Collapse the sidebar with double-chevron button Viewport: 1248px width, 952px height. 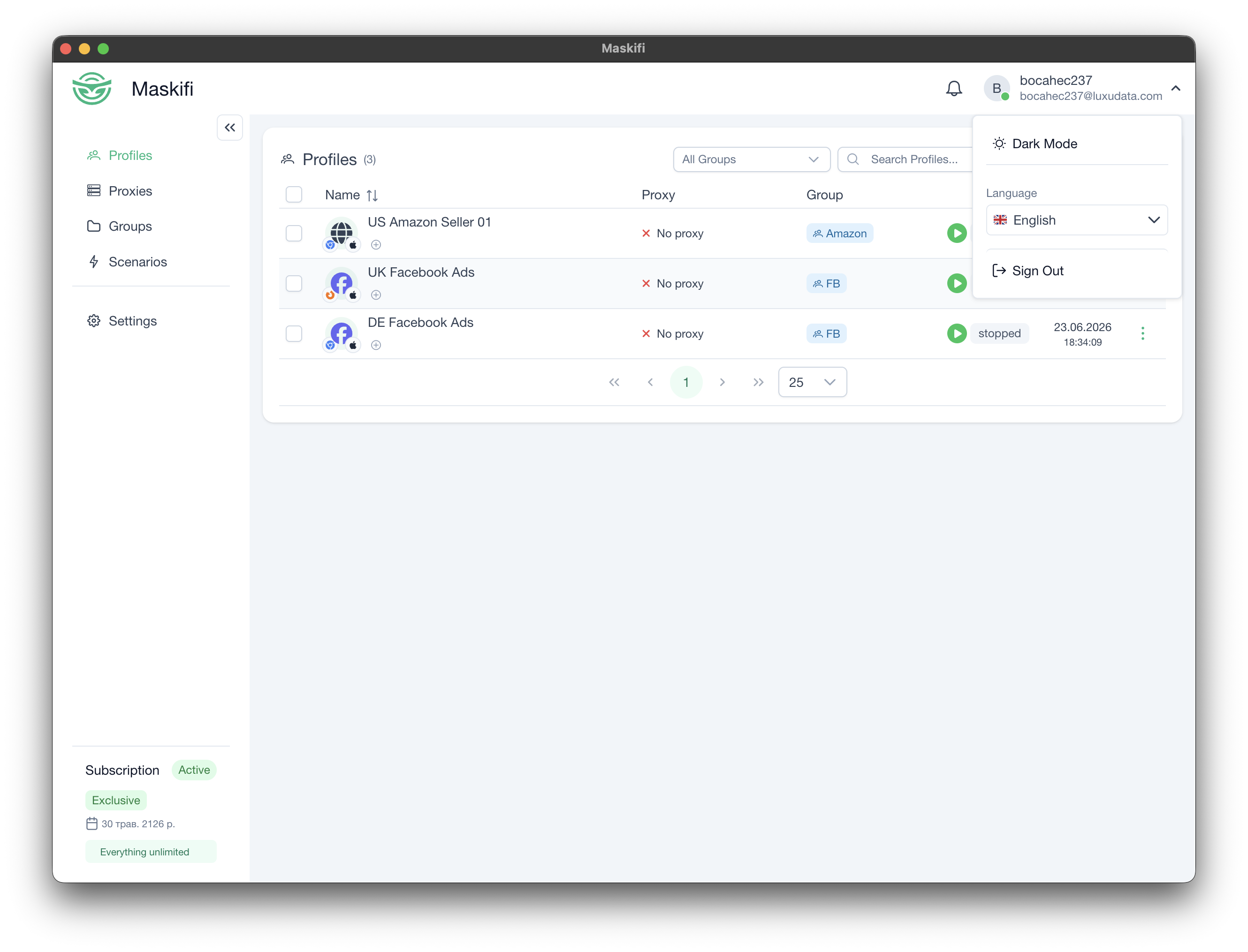(229, 128)
